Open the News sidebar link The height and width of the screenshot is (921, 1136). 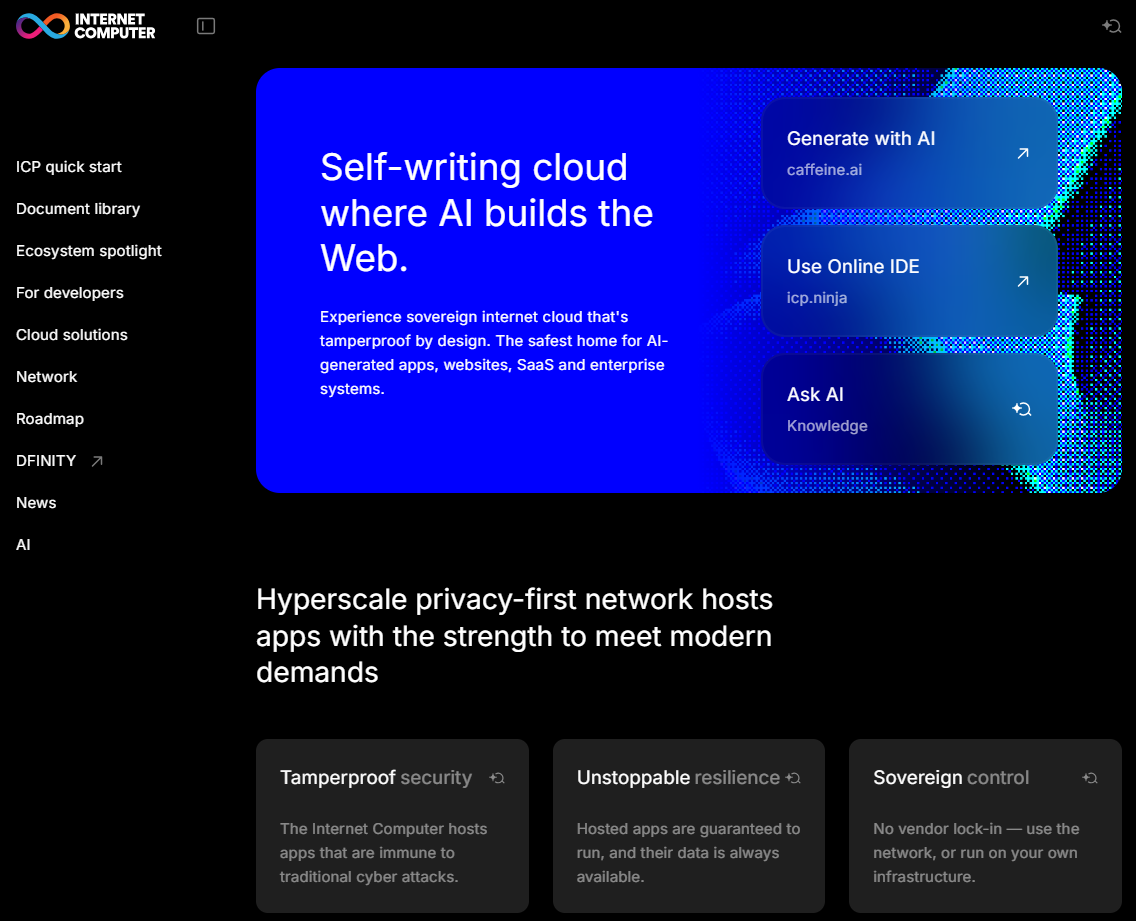point(36,503)
